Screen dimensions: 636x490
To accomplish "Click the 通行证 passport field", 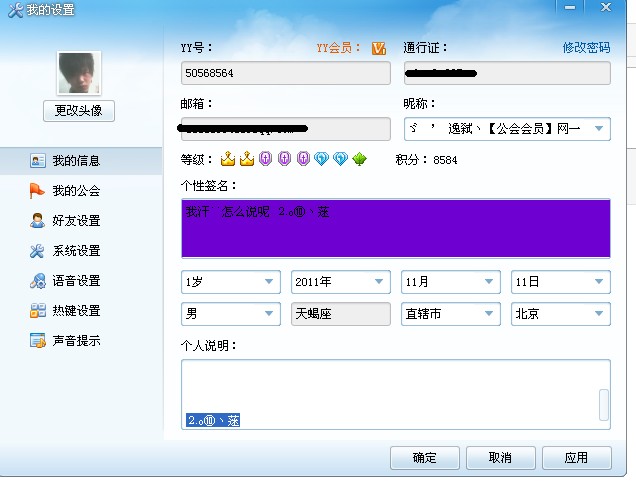I will click(507, 73).
